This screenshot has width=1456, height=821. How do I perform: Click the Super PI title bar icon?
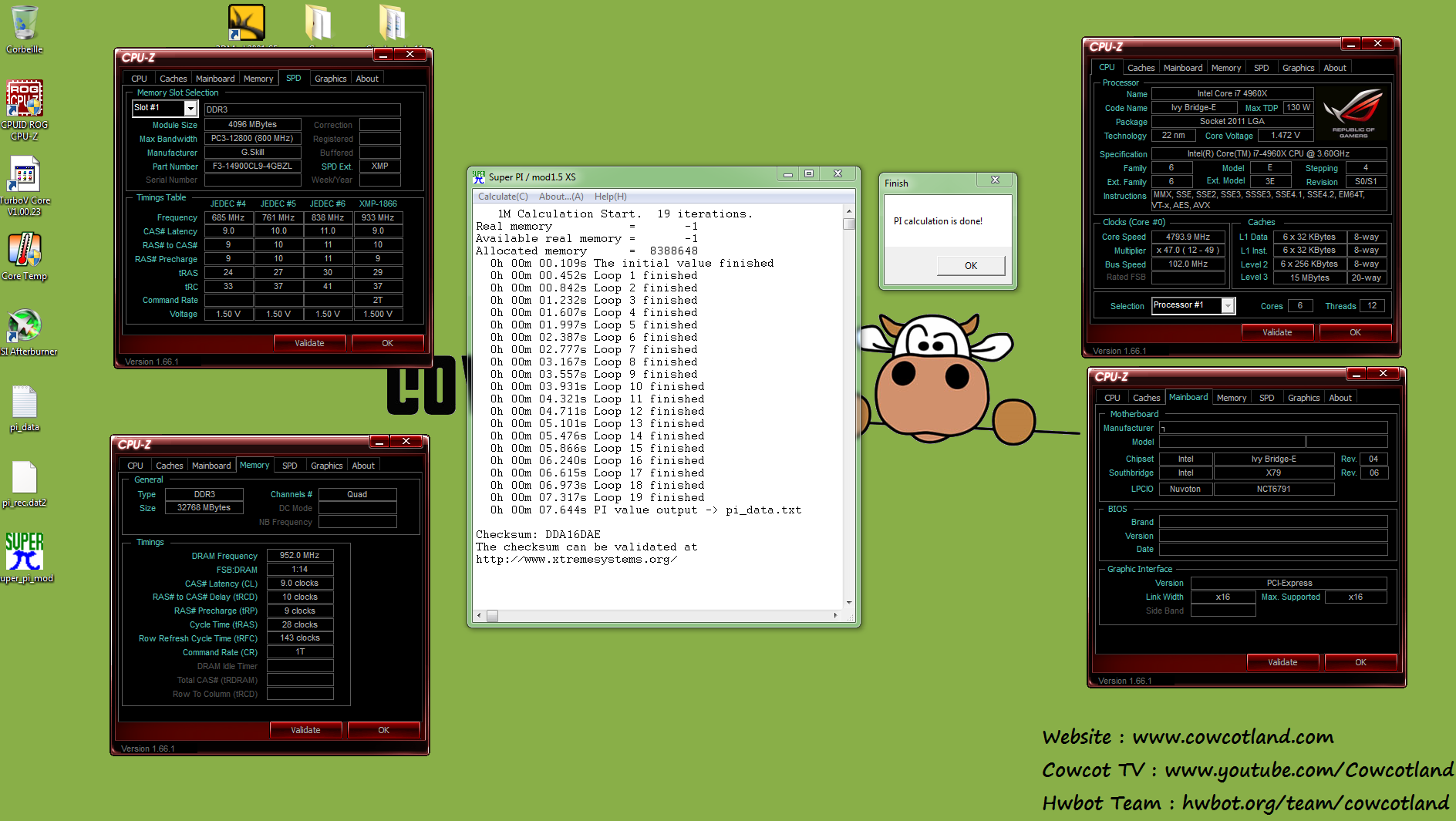[x=479, y=177]
